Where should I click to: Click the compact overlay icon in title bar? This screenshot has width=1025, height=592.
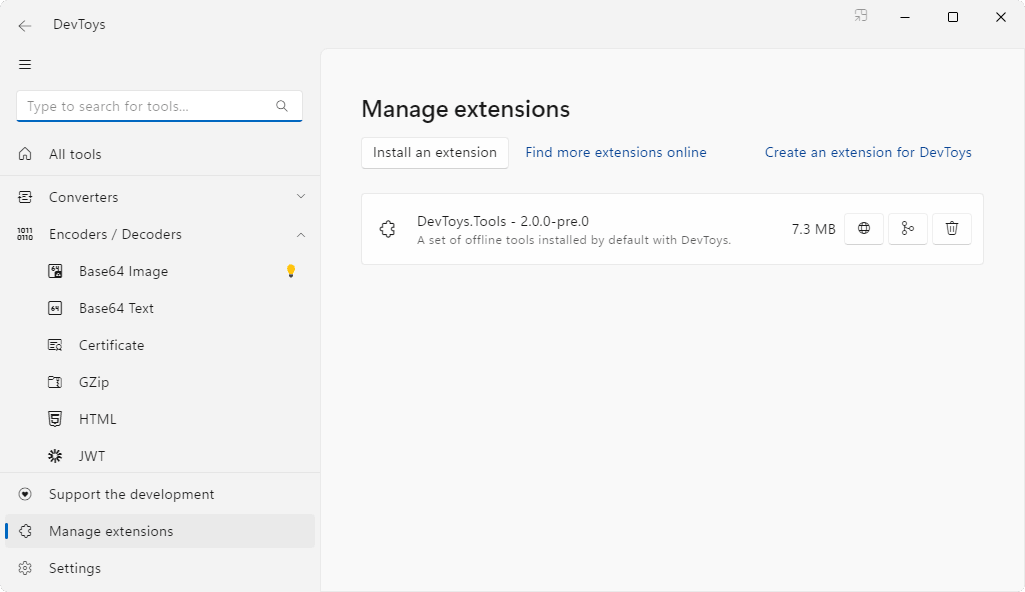(x=861, y=16)
